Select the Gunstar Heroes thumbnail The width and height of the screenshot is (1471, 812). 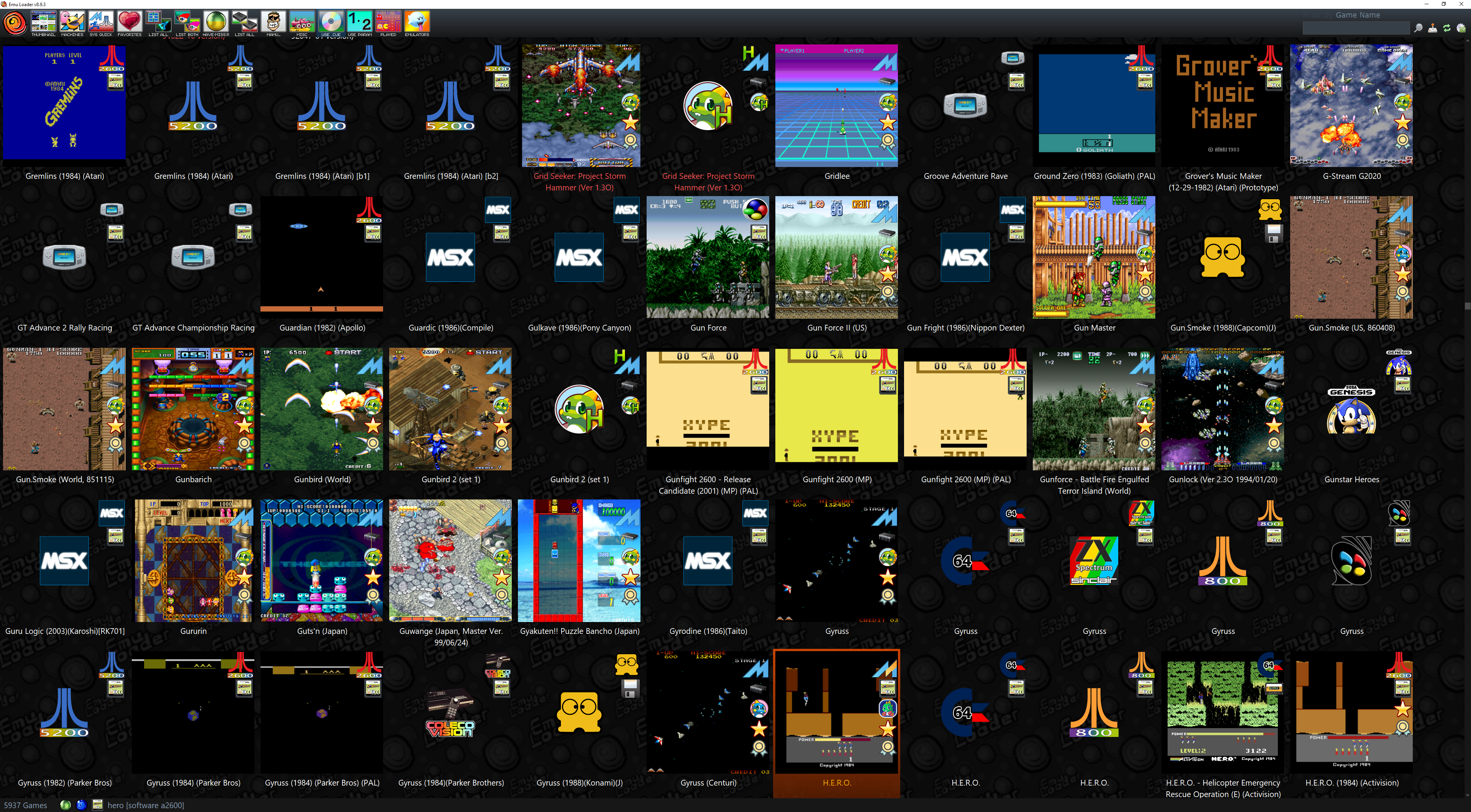coord(1351,409)
